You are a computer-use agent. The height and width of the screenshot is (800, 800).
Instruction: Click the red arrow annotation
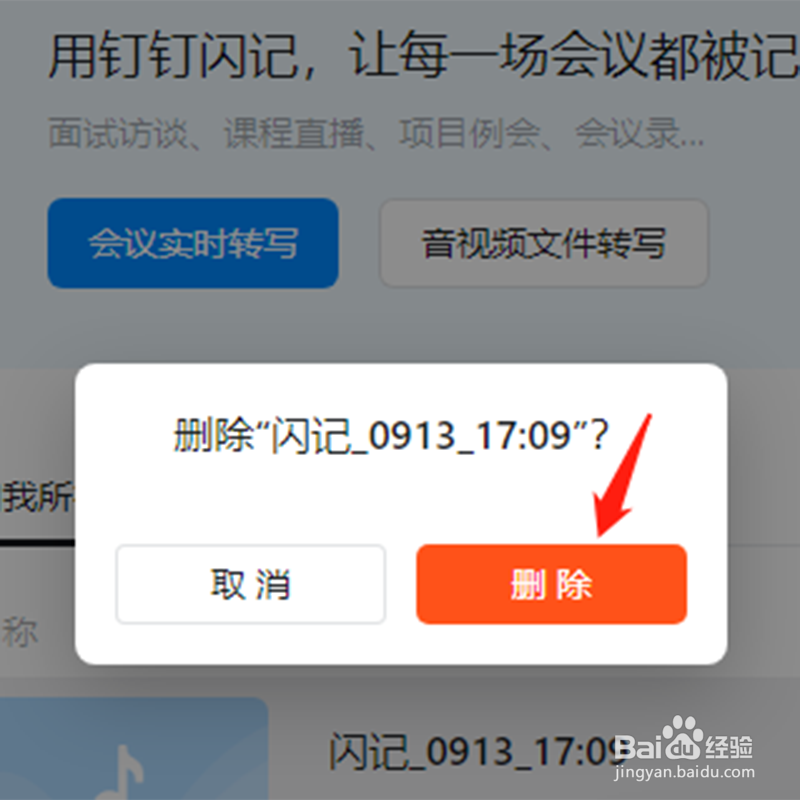(622, 476)
